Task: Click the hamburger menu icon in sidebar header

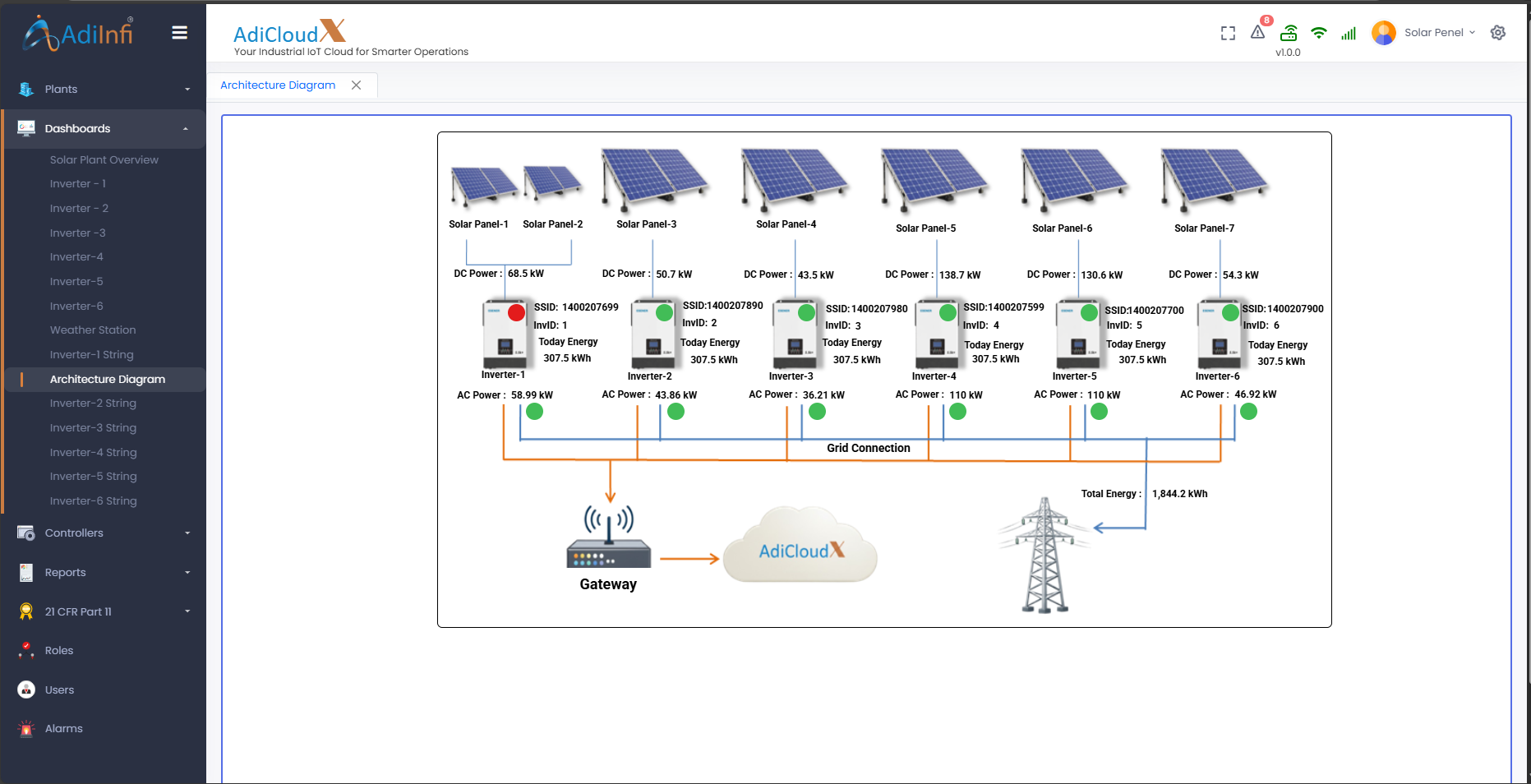Action: [179, 33]
